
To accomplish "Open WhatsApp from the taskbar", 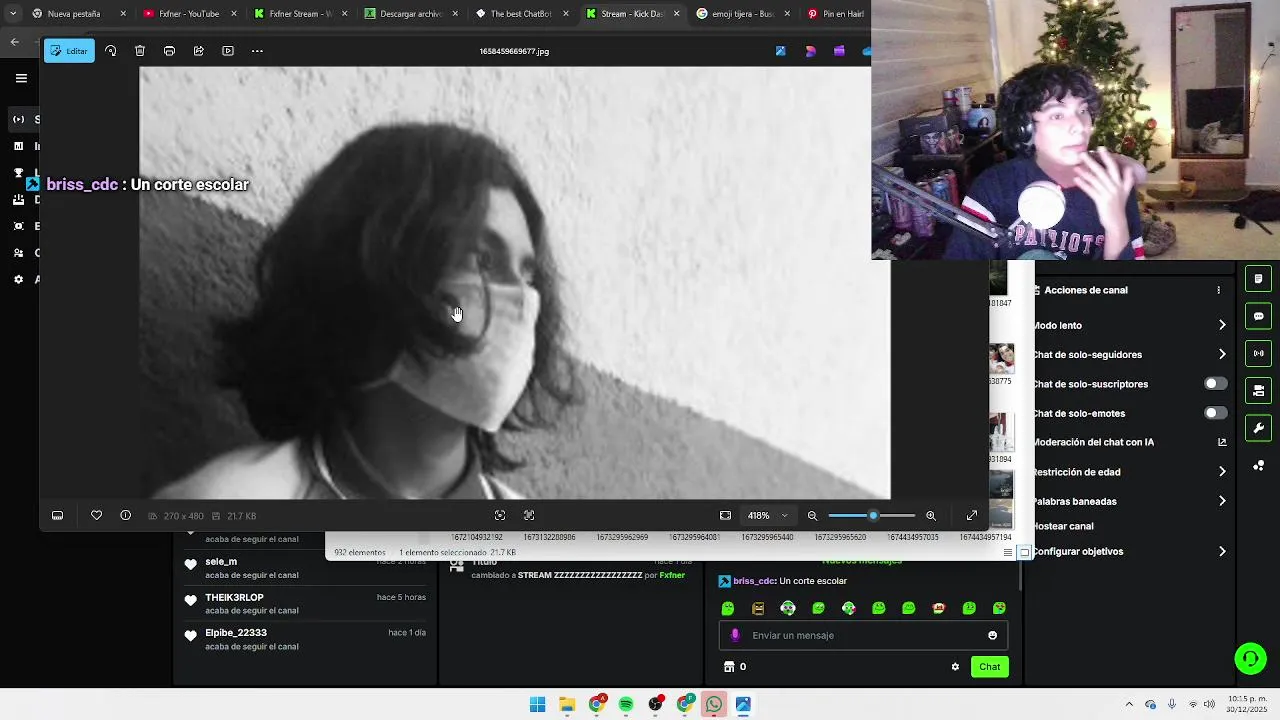I will pos(714,705).
